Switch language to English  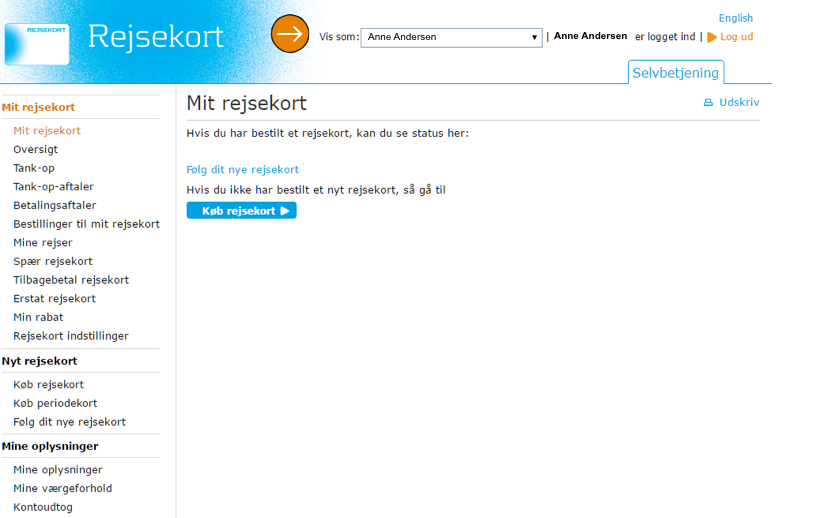point(735,18)
